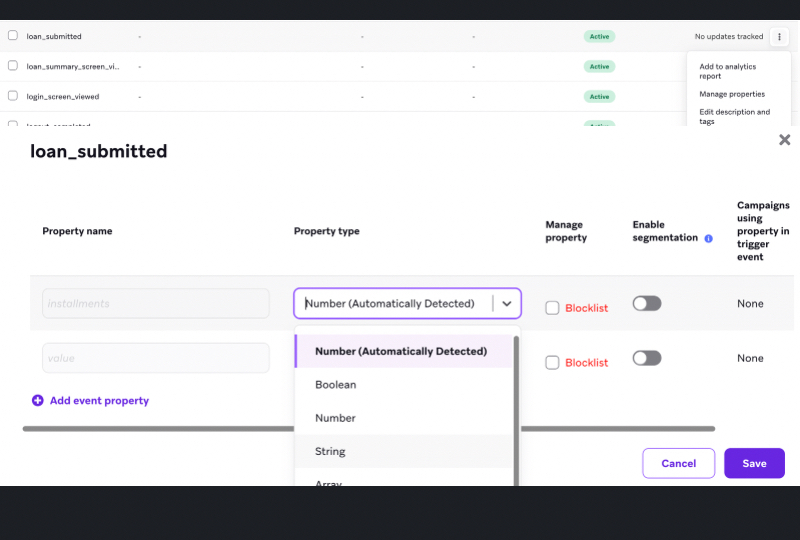Pick Number option in type list
Screen dimensions: 800x540
pos(335,418)
